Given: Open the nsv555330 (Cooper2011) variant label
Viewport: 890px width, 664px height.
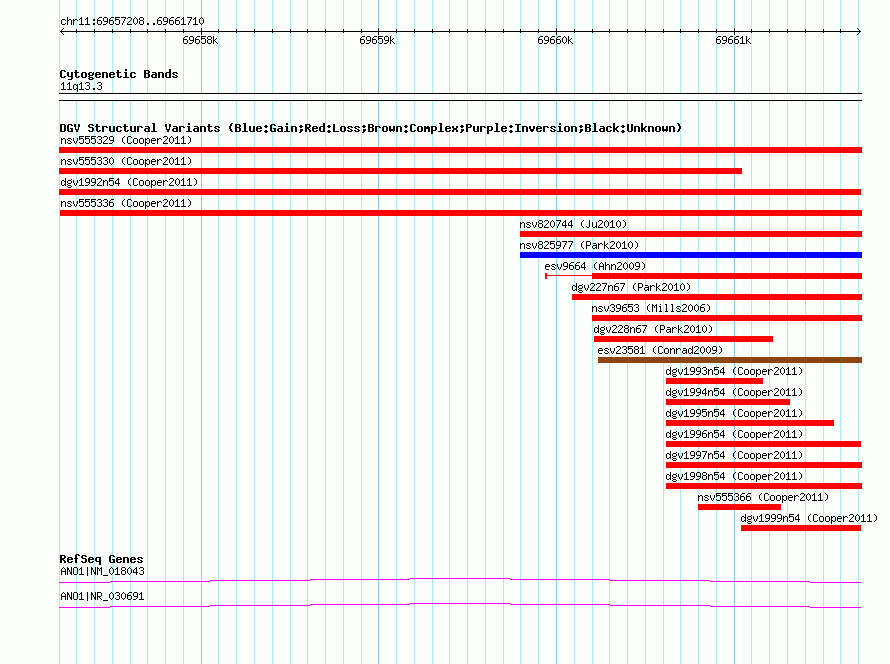Looking at the screenshot, I should [126, 161].
